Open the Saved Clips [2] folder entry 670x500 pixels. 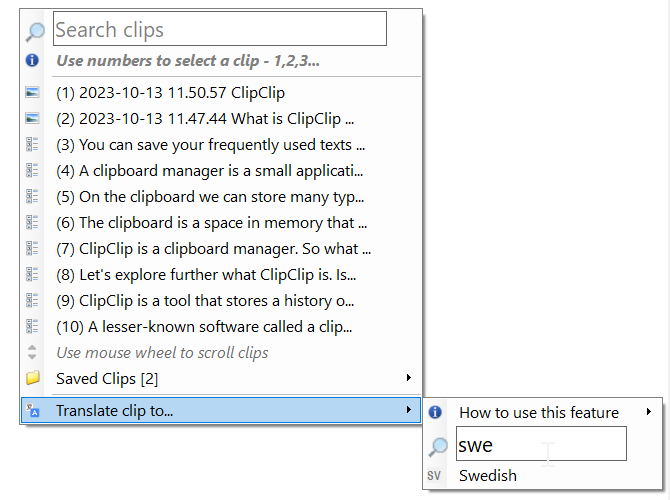coord(221,379)
